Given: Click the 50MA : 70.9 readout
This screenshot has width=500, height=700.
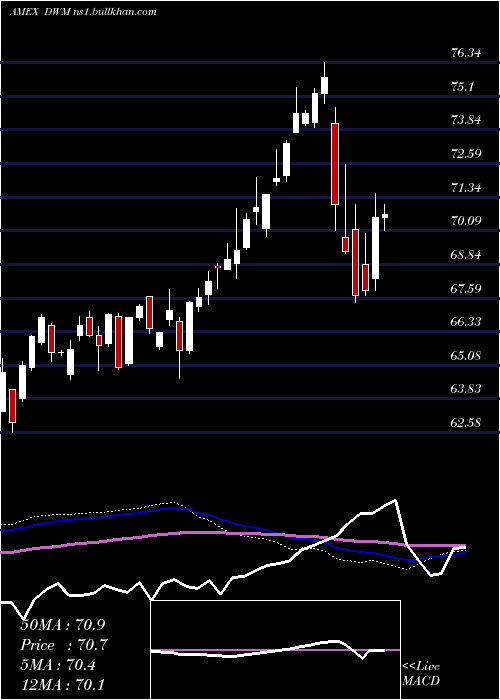Looking at the screenshot, I should pyautogui.click(x=63, y=625).
